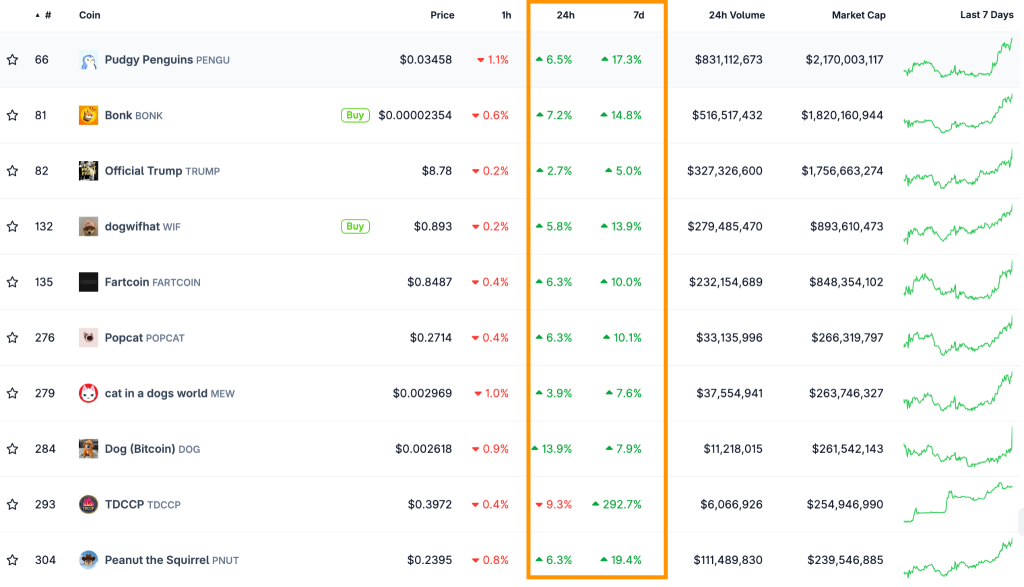The width and height of the screenshot is (1024, 587).
Task: Open Bonk 7-day sparkline chart
Action: tap(958, 114)
